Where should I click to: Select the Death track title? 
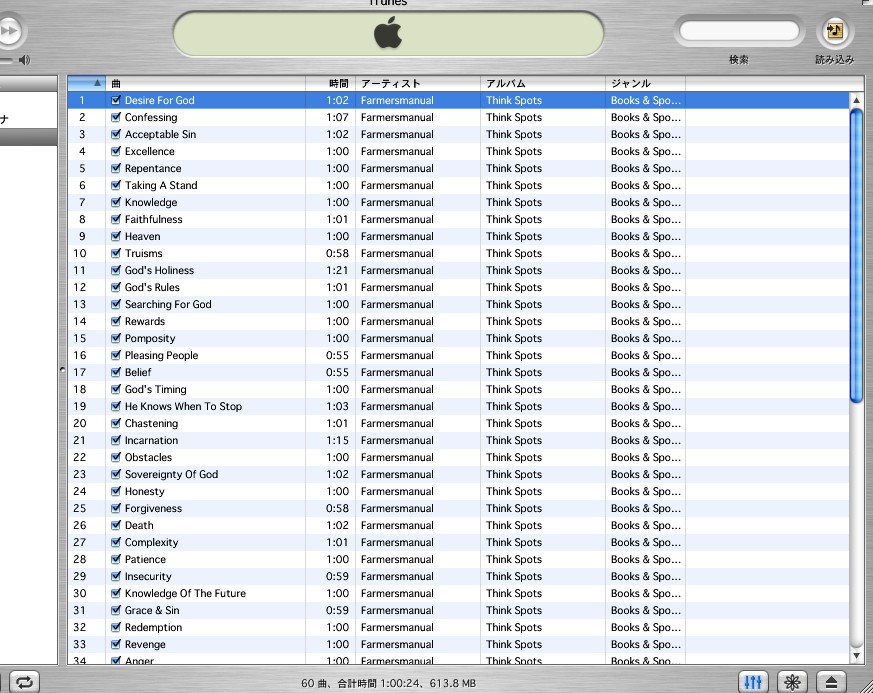[139, 525]
